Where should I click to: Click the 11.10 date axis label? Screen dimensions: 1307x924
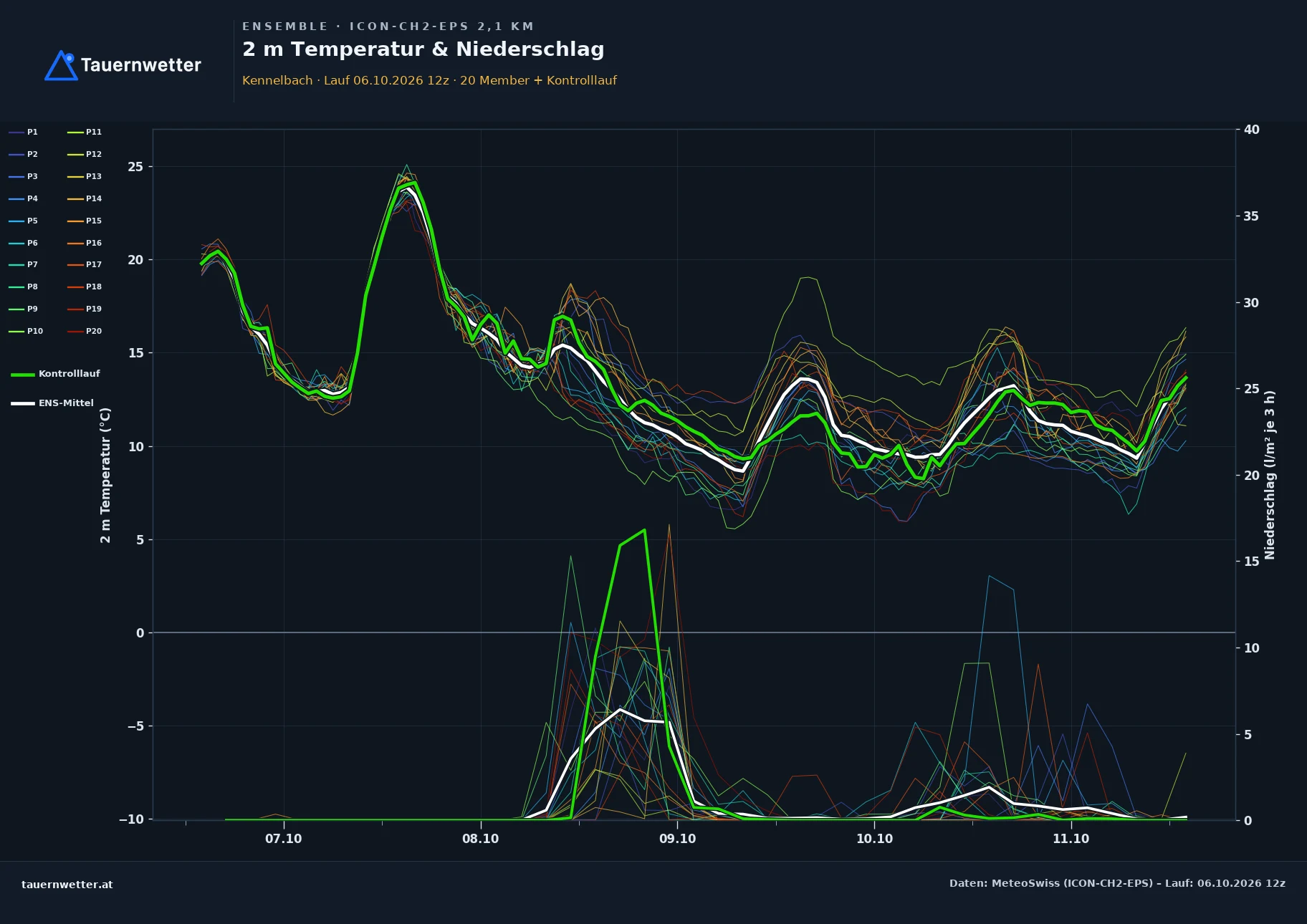coord(1071,839)
